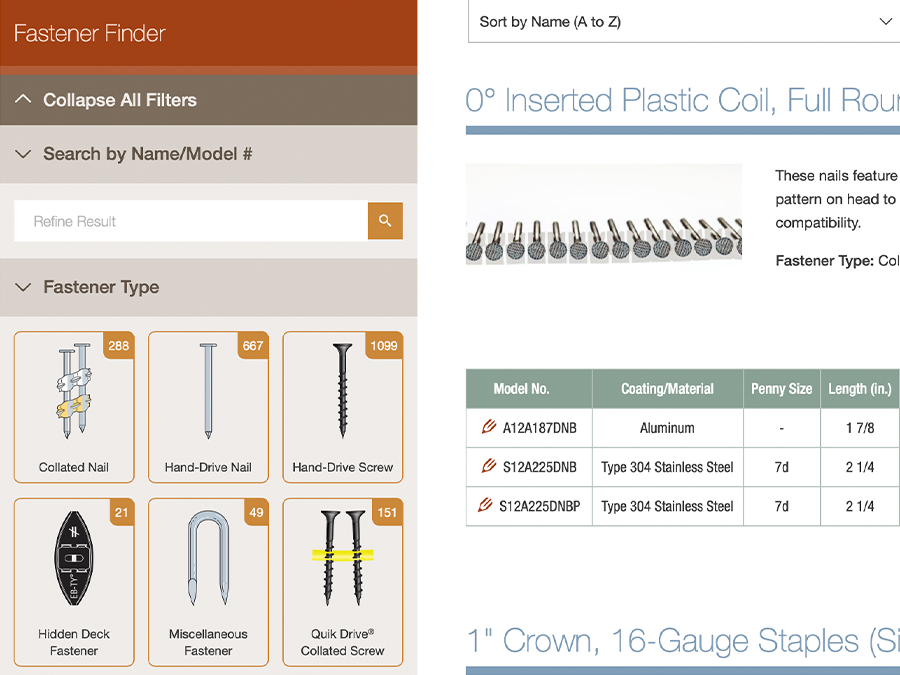The height and width of the screenshot is (675, 900).
Task: Choose the Hidden Deck Fastener tile
Action: 74,582
